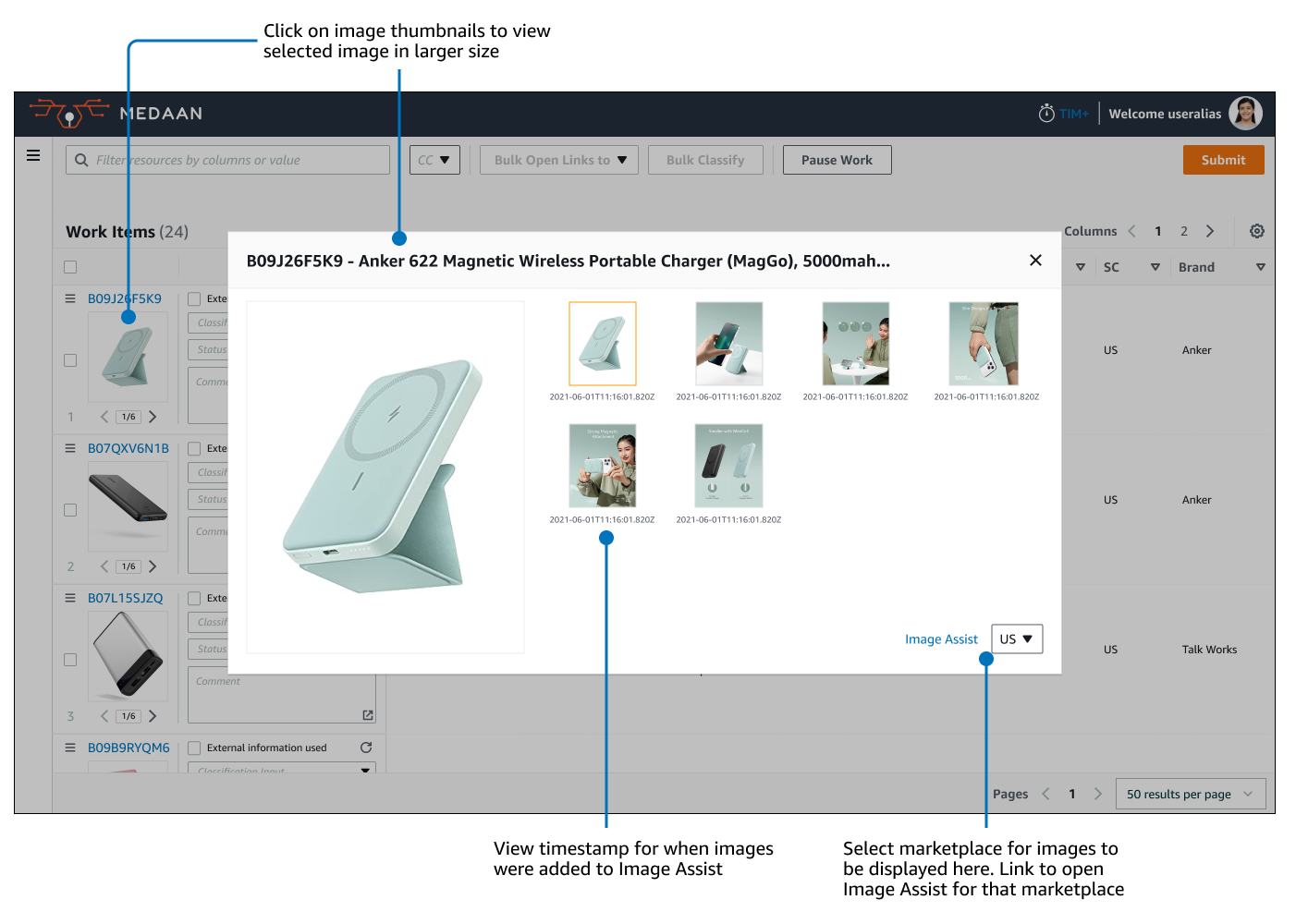This screenshot has width=1296, height=924.
Task: Click the SC column filter arrow
Action: (1155, 267)
